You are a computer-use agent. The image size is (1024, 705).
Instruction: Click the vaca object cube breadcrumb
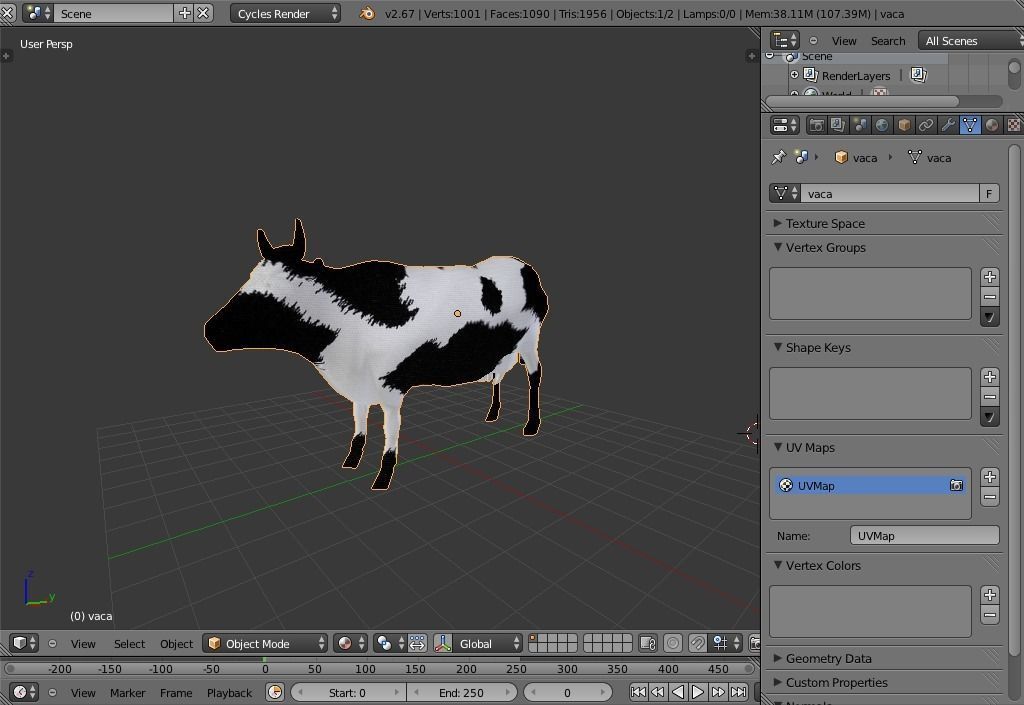click(856, 157)
